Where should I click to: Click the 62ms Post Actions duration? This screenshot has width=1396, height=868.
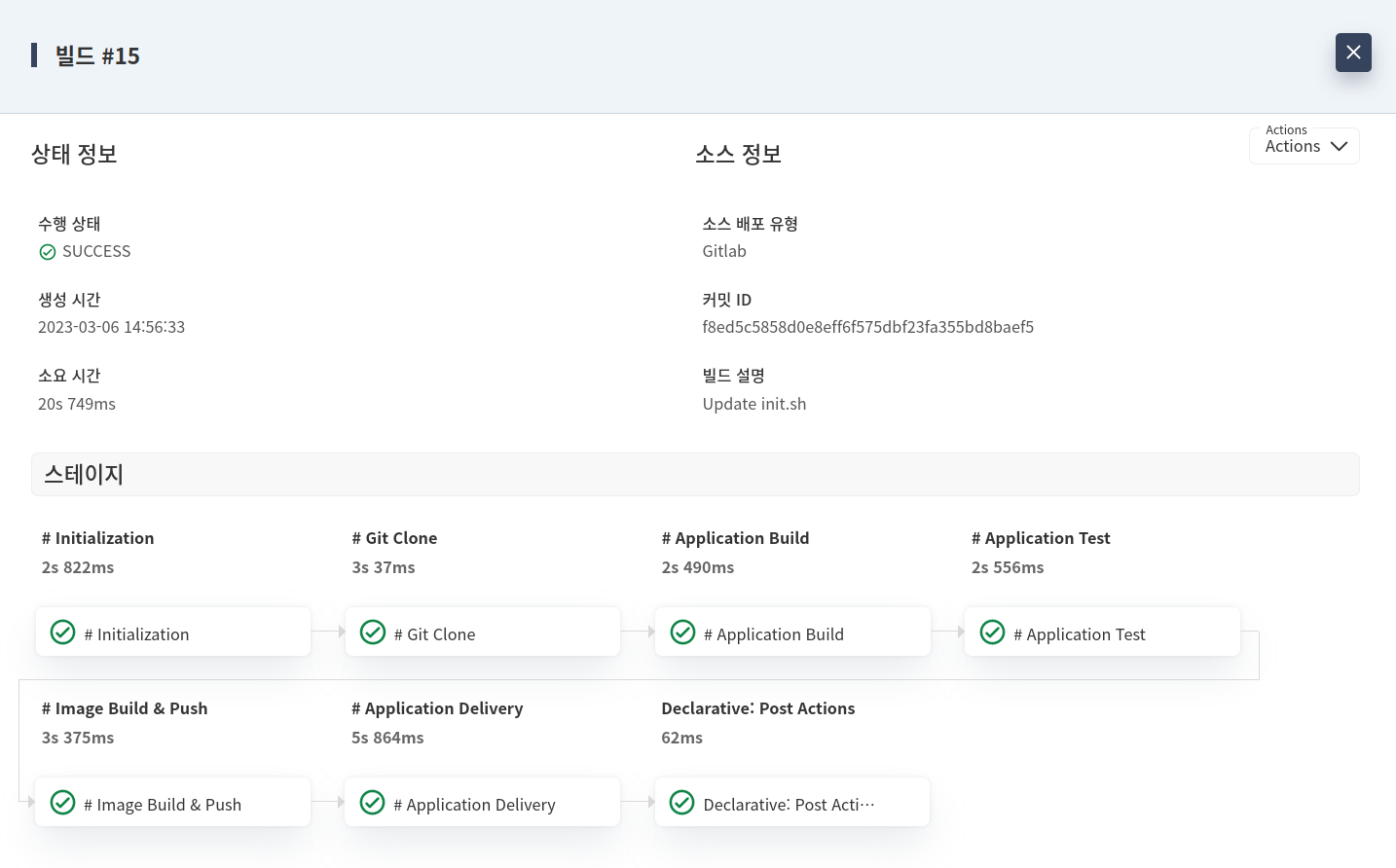pos(681,738)
